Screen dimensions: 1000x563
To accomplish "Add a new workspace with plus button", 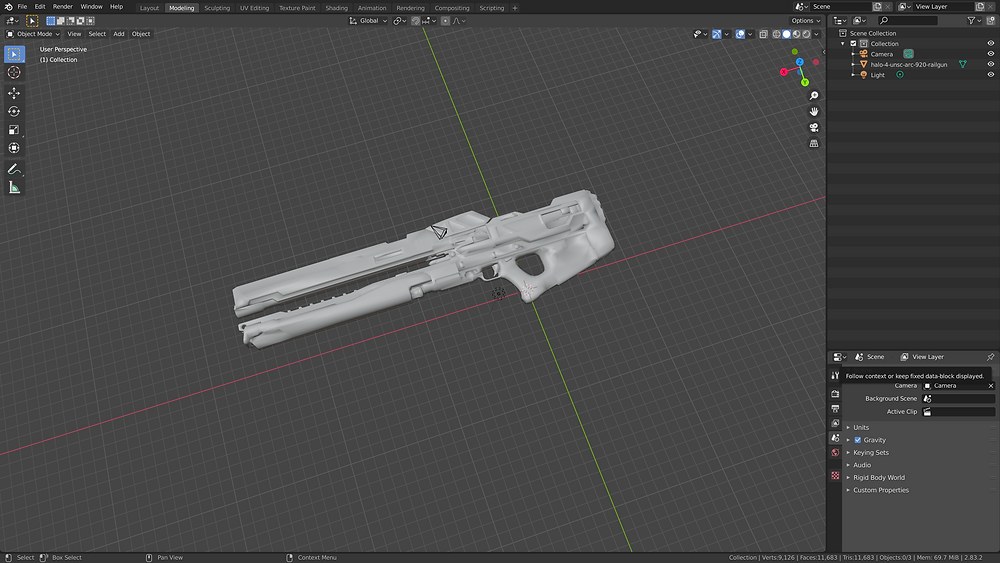I will tap(515, 8).
